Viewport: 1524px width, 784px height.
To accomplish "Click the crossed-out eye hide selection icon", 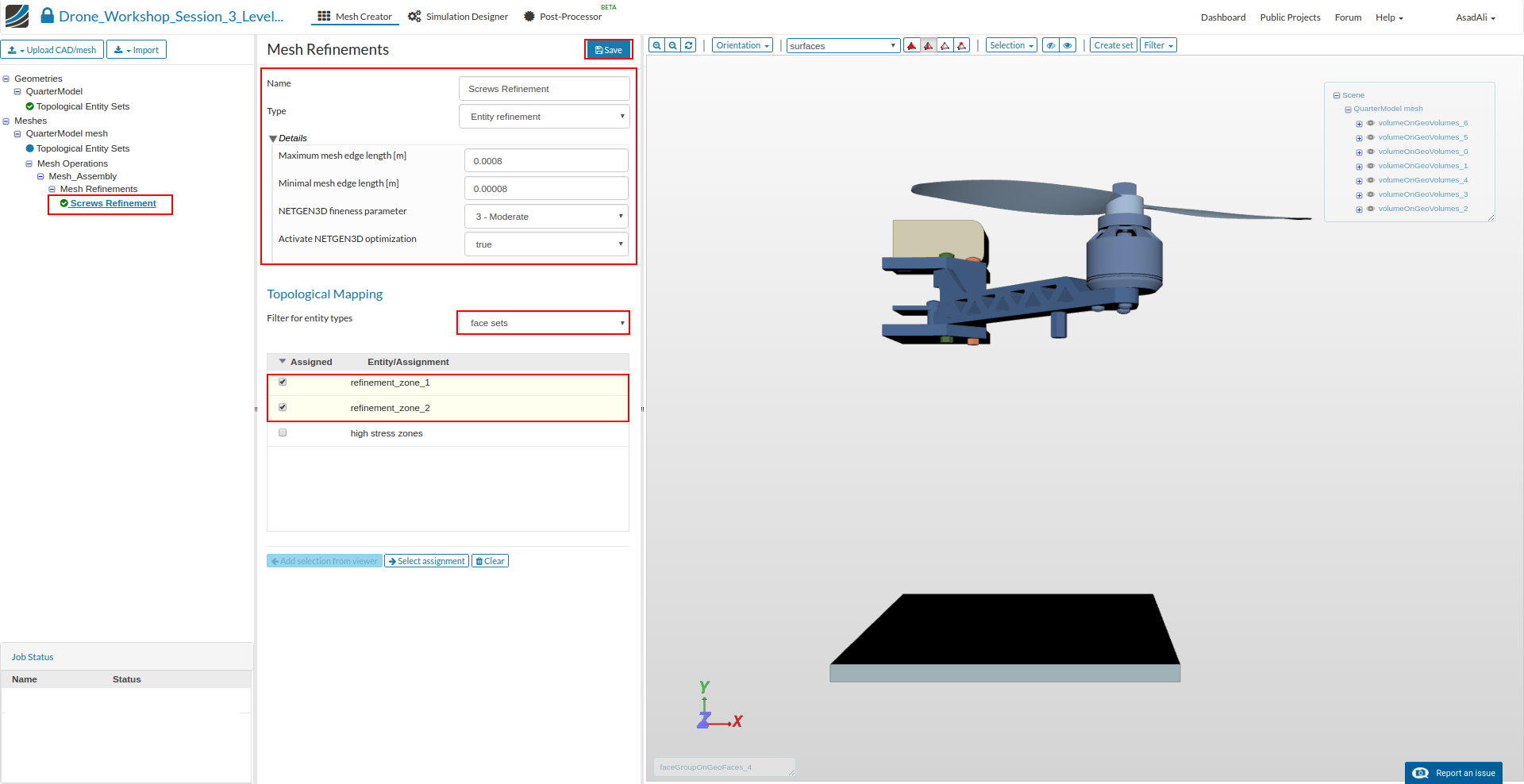I will (1051, 45).
